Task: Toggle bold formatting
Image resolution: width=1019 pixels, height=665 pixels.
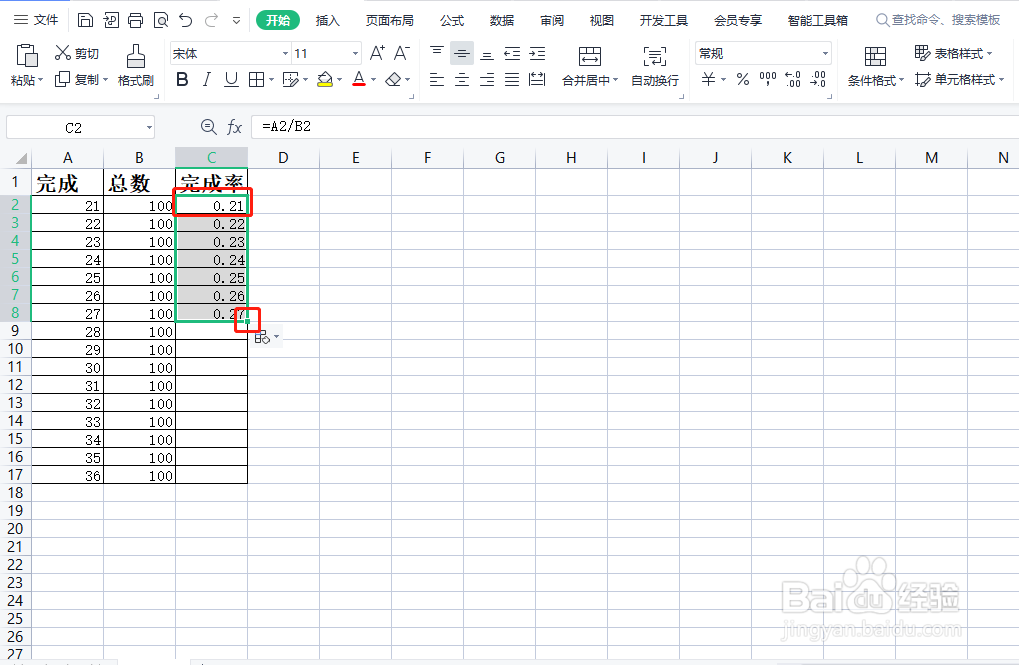Action: [181, 80]
